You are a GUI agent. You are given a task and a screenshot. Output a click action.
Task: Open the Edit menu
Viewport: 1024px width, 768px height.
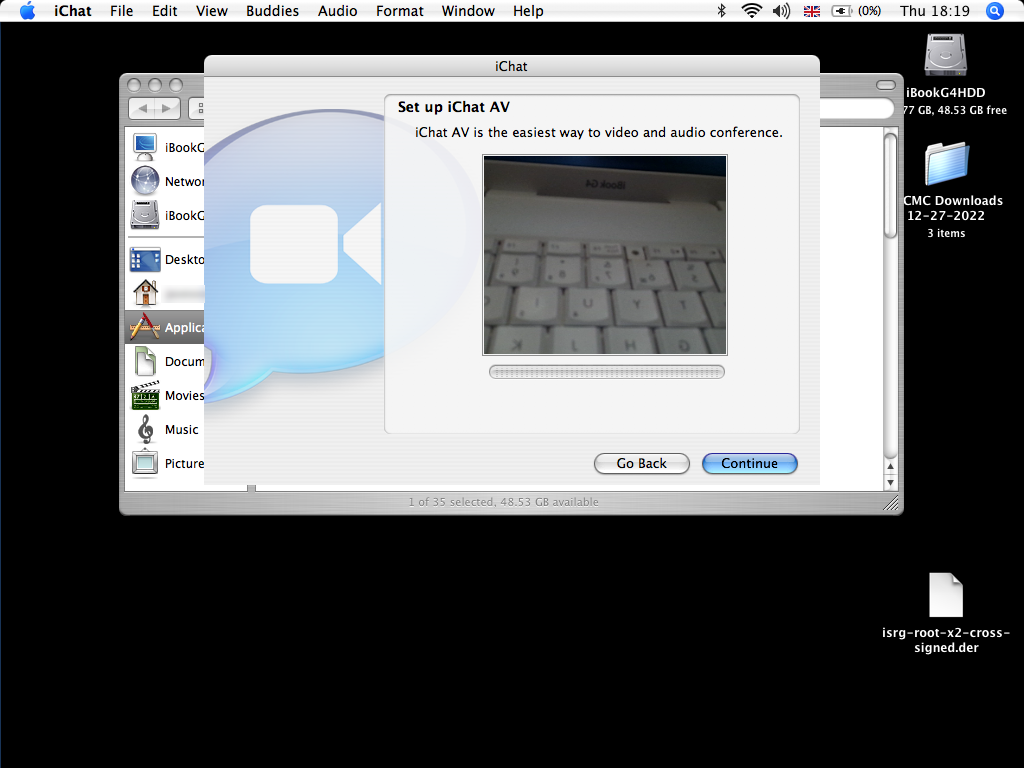coord(165,11)
